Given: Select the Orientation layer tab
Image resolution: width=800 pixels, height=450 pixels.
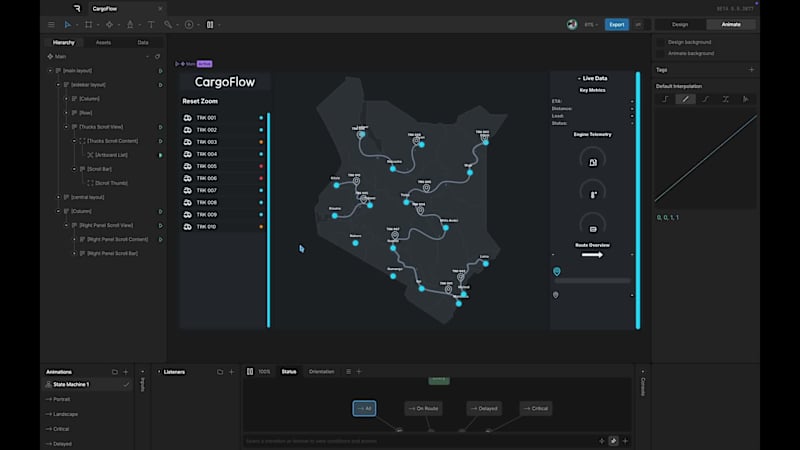Looking at the screenshot, I should (321, 371).
